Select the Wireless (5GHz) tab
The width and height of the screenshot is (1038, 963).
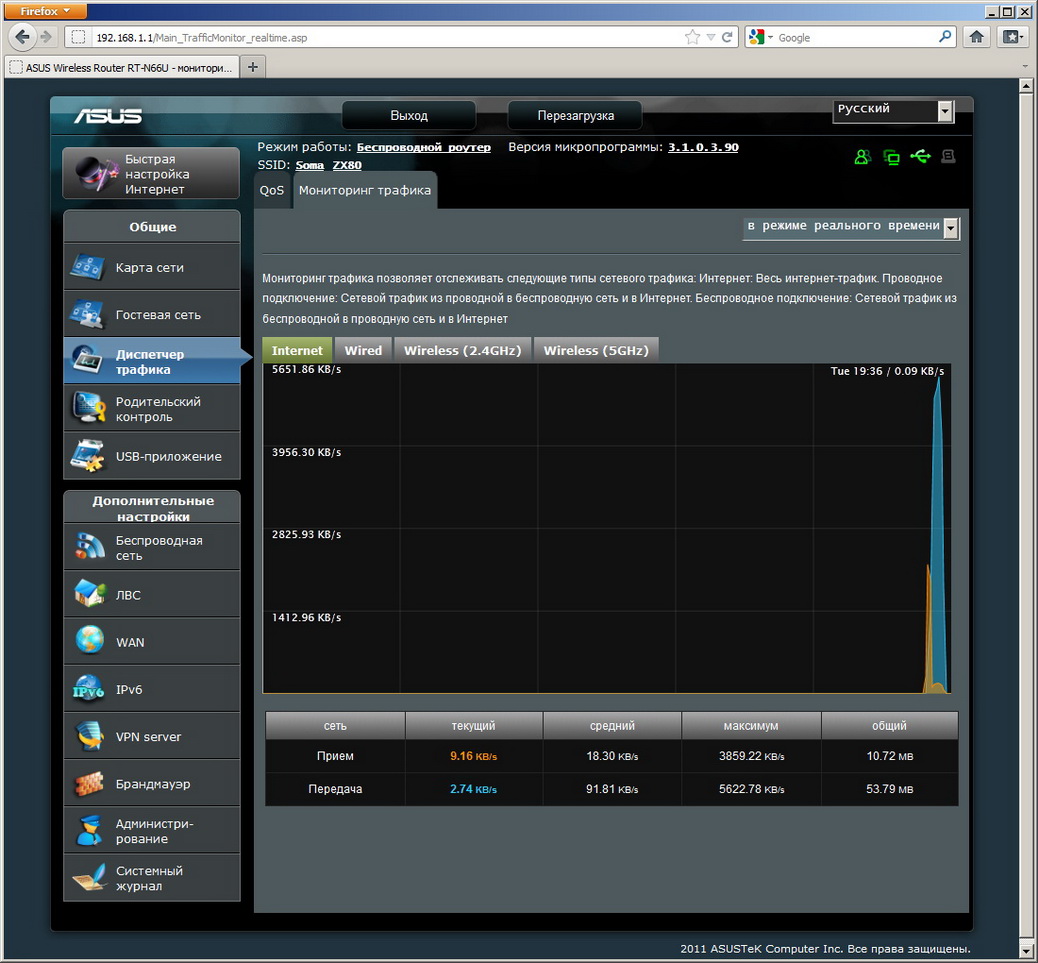(x=596, y=350)
